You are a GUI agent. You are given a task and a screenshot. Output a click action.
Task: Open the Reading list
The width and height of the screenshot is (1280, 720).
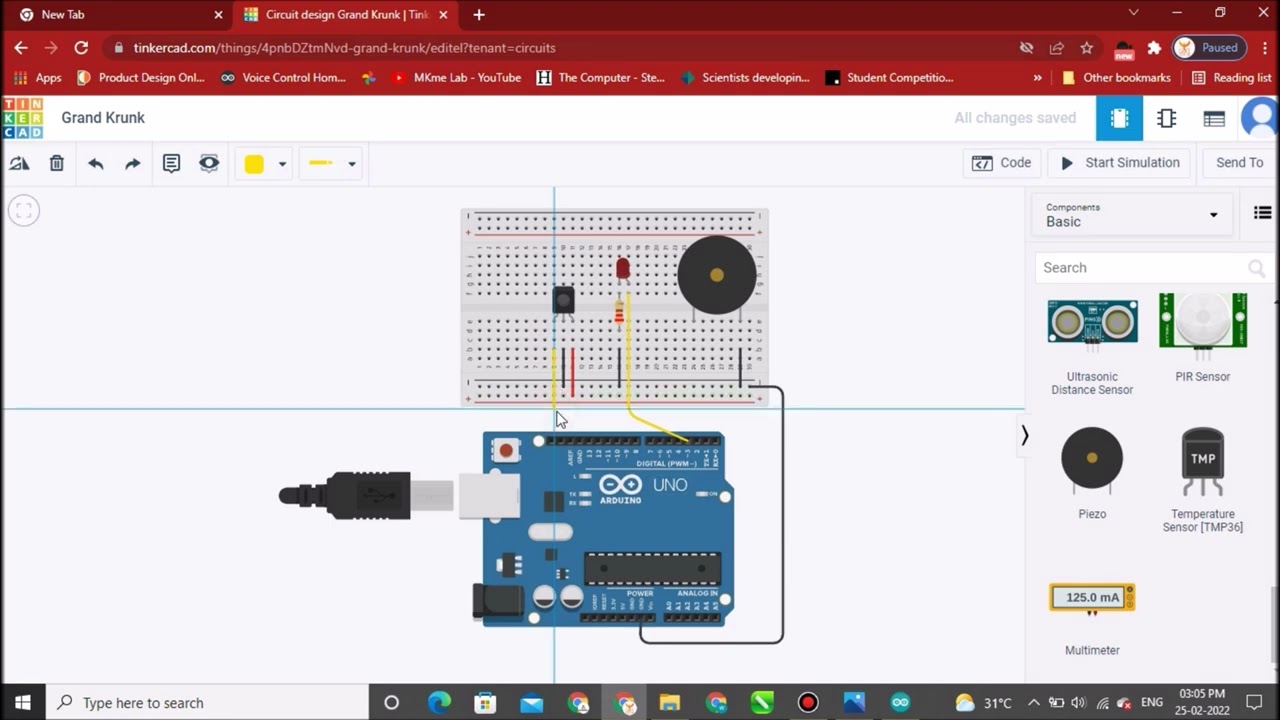point(1231,78)
